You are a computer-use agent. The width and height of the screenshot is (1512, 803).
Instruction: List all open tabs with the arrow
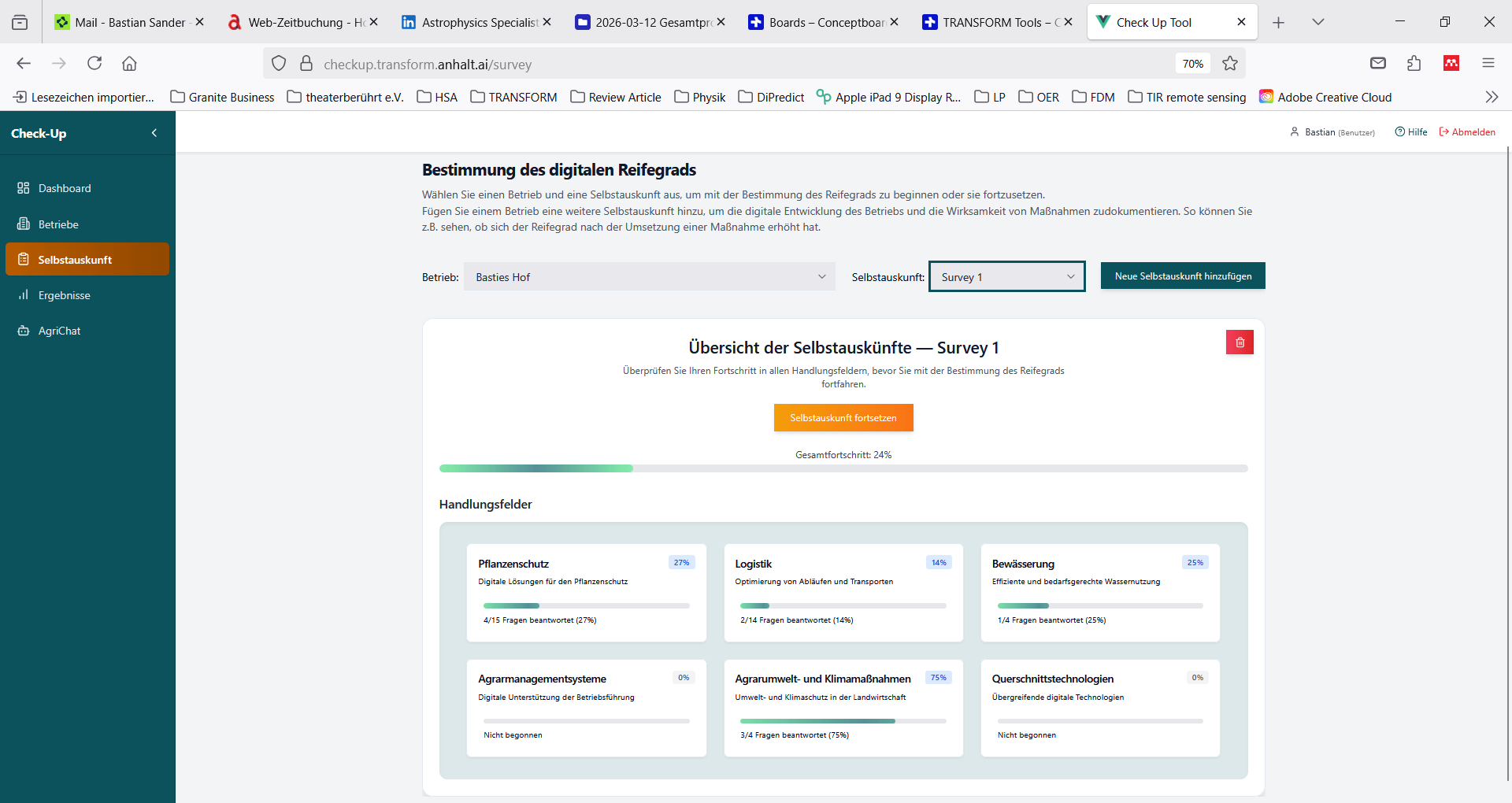coord(1318,22)
